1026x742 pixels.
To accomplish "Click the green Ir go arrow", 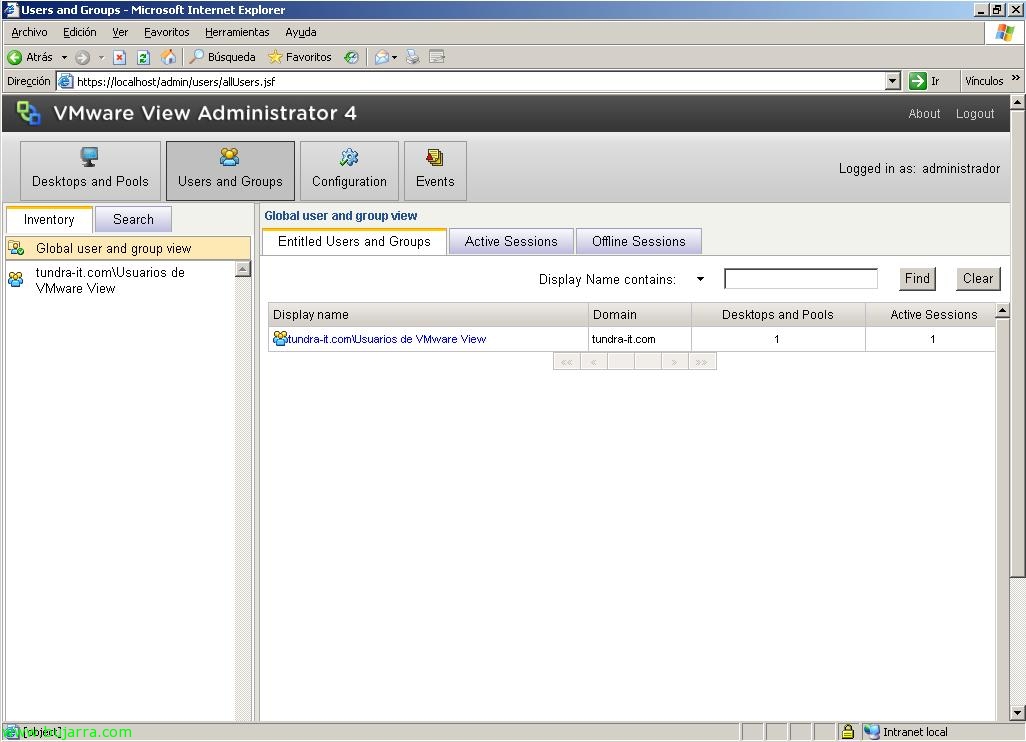I will [917, 81].
